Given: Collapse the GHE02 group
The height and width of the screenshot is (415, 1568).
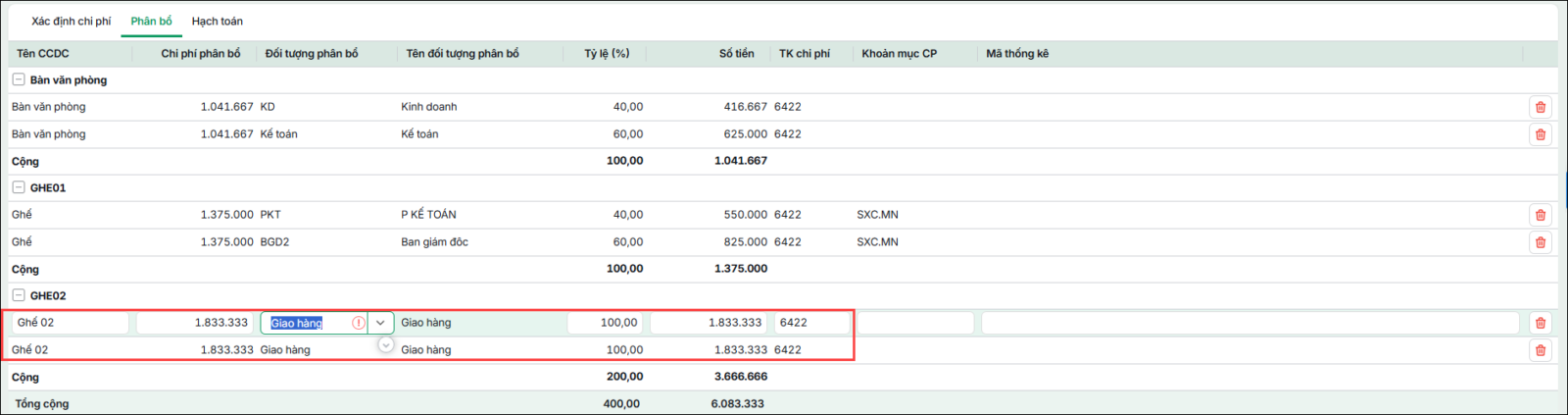Looking at the screenshot, I should coord(19,295).
